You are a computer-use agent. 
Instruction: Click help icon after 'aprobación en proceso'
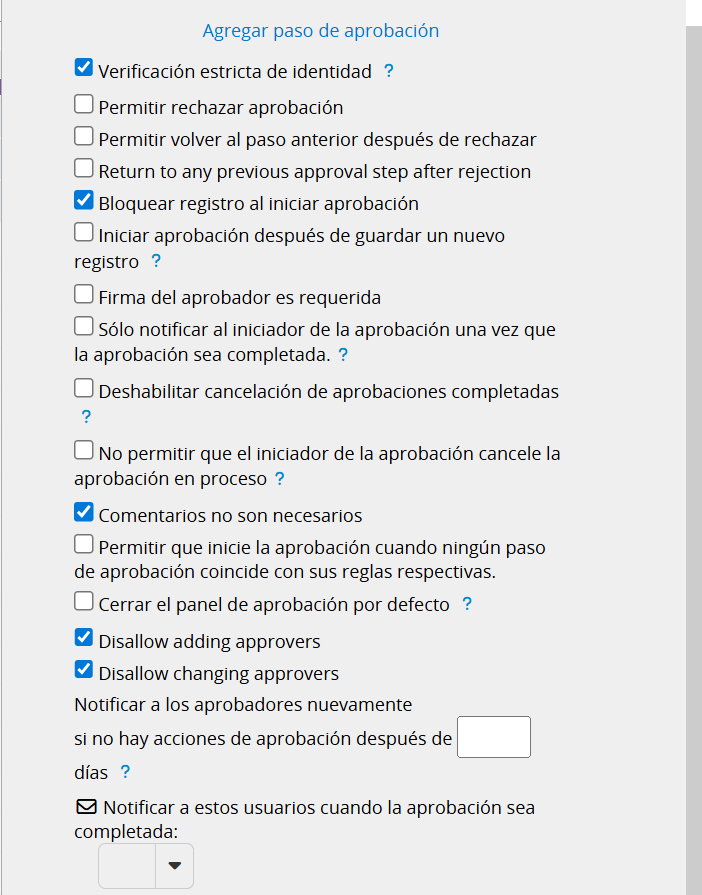280,479
